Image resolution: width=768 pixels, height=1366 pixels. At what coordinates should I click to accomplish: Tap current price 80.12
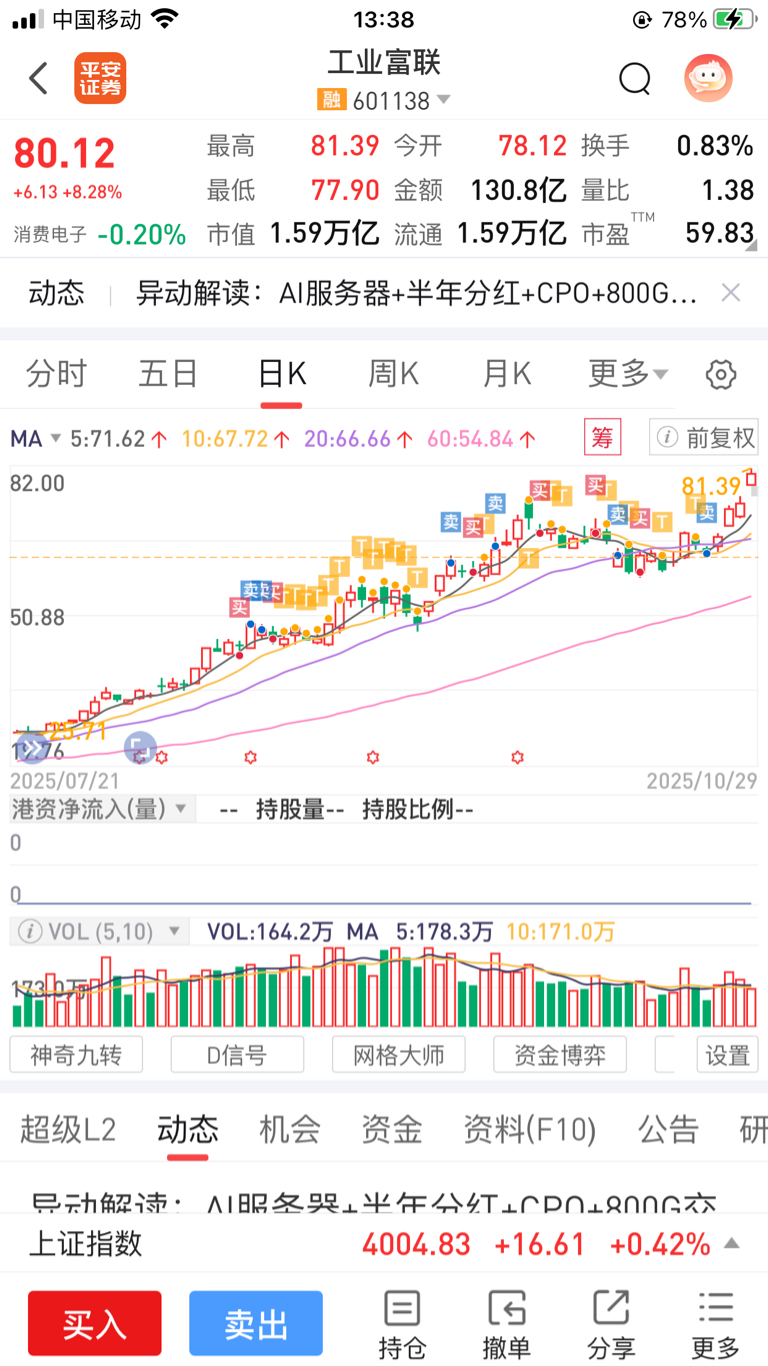[x=64, y=153]
